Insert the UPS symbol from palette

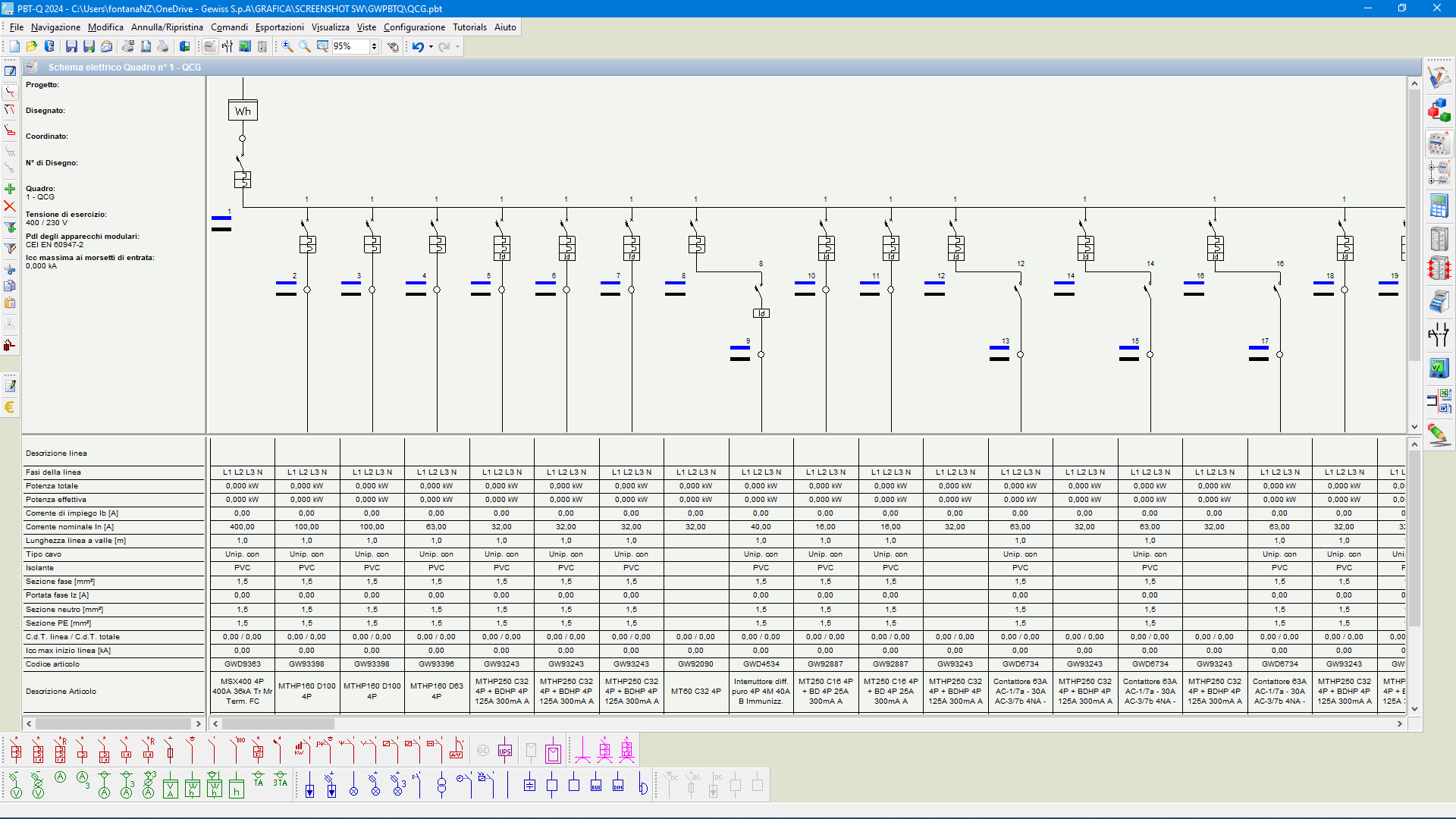point(505,751)
